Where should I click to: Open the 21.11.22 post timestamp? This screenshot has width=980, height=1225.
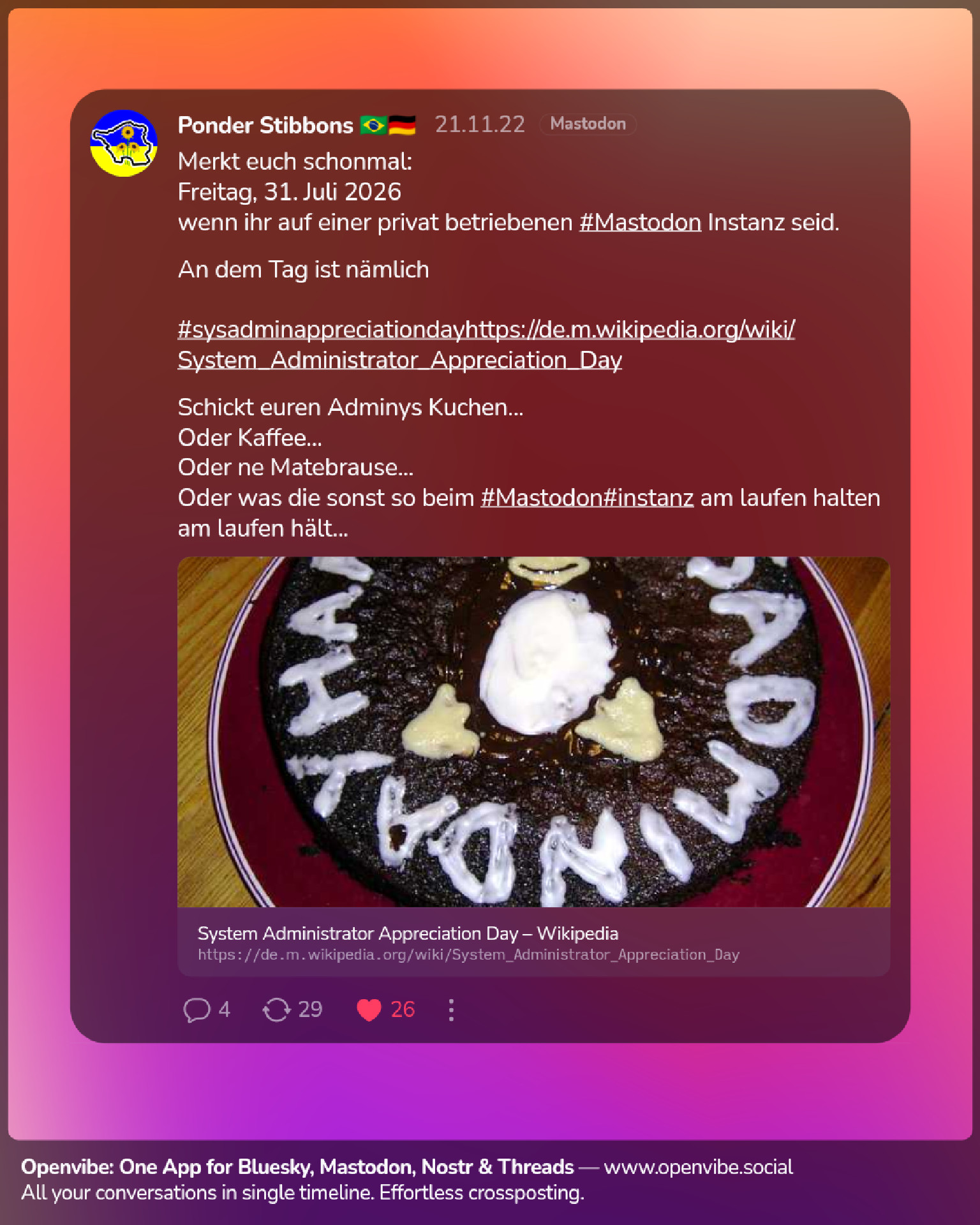(x=480, y=124)
